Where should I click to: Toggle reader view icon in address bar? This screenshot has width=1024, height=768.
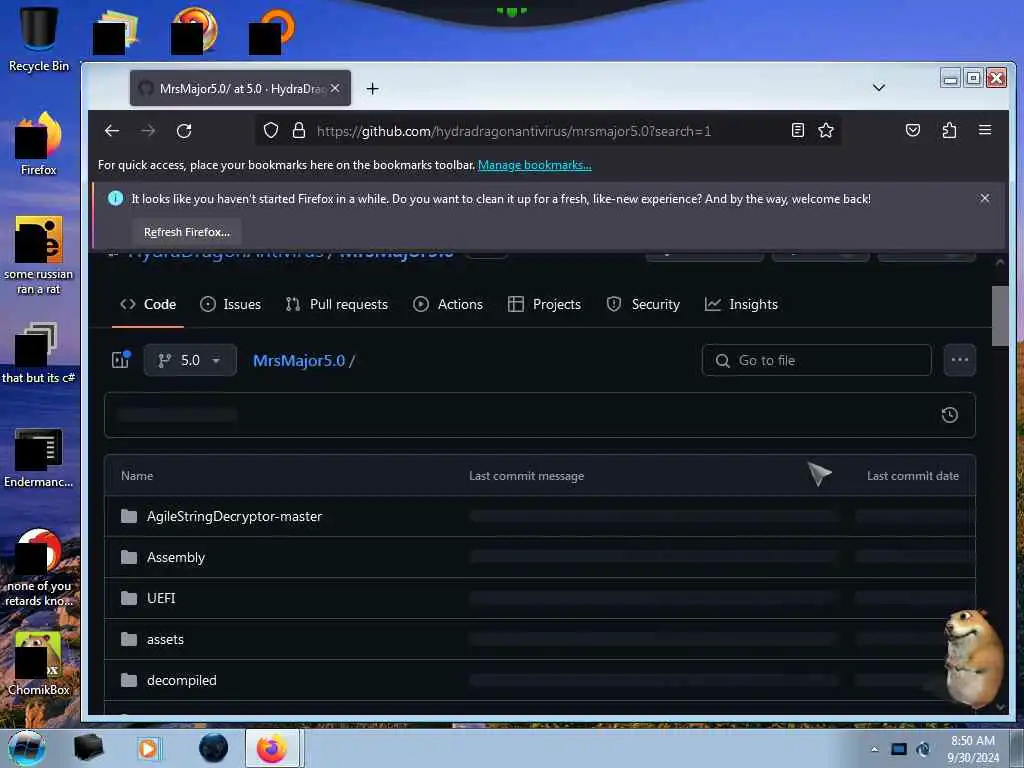797,131
